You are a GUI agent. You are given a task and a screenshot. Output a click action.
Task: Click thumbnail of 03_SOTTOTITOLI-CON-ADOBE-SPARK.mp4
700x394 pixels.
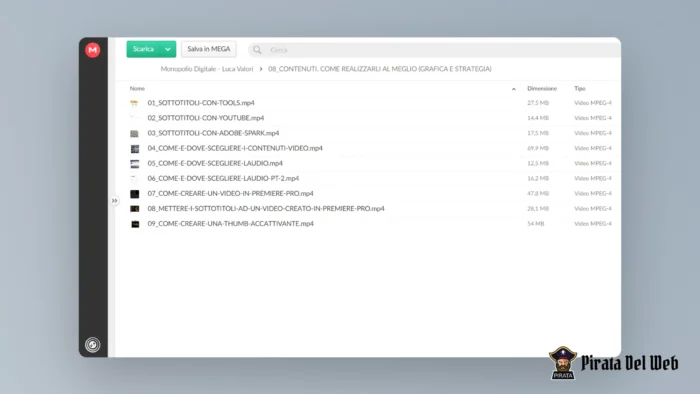tap(134, 133)
